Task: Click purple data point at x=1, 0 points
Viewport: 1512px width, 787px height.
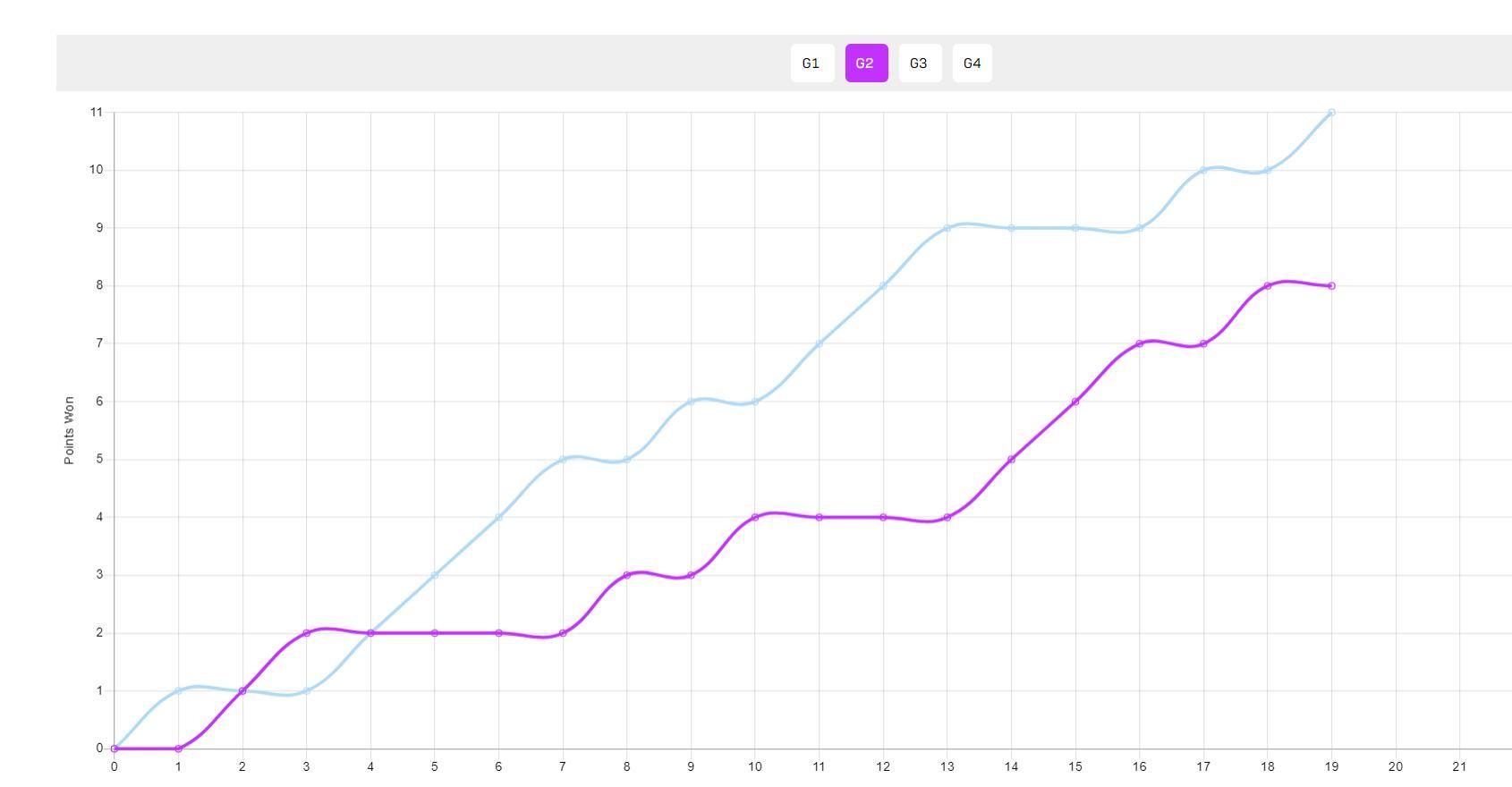Action: click(179, 749)
